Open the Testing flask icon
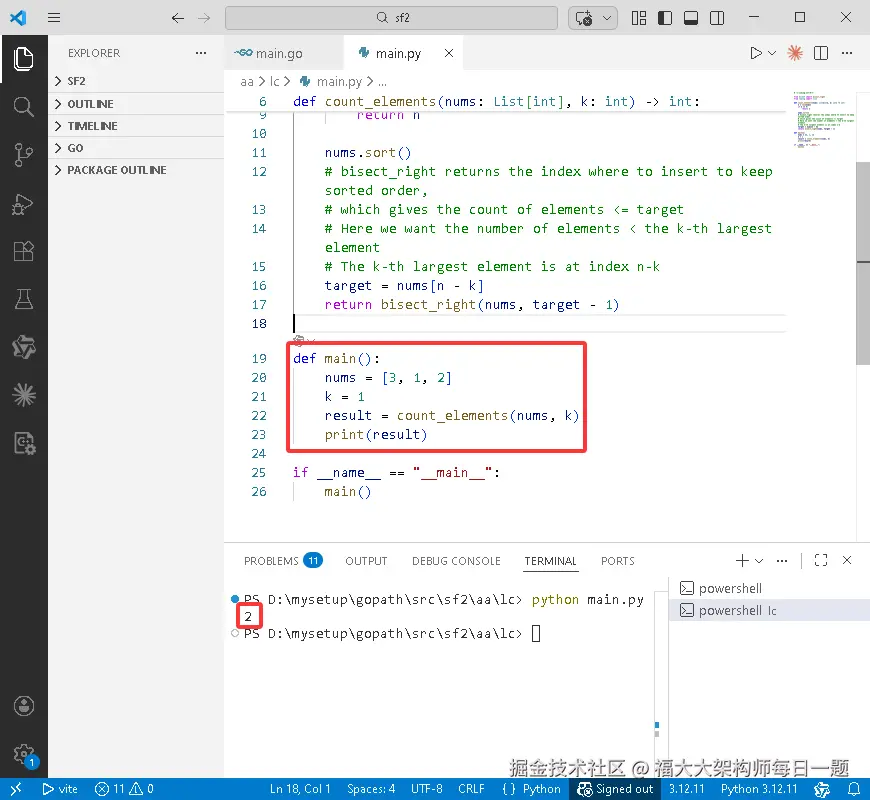Image resolution: width=870 pixels, height=800 pixels. tap(23, 299)
